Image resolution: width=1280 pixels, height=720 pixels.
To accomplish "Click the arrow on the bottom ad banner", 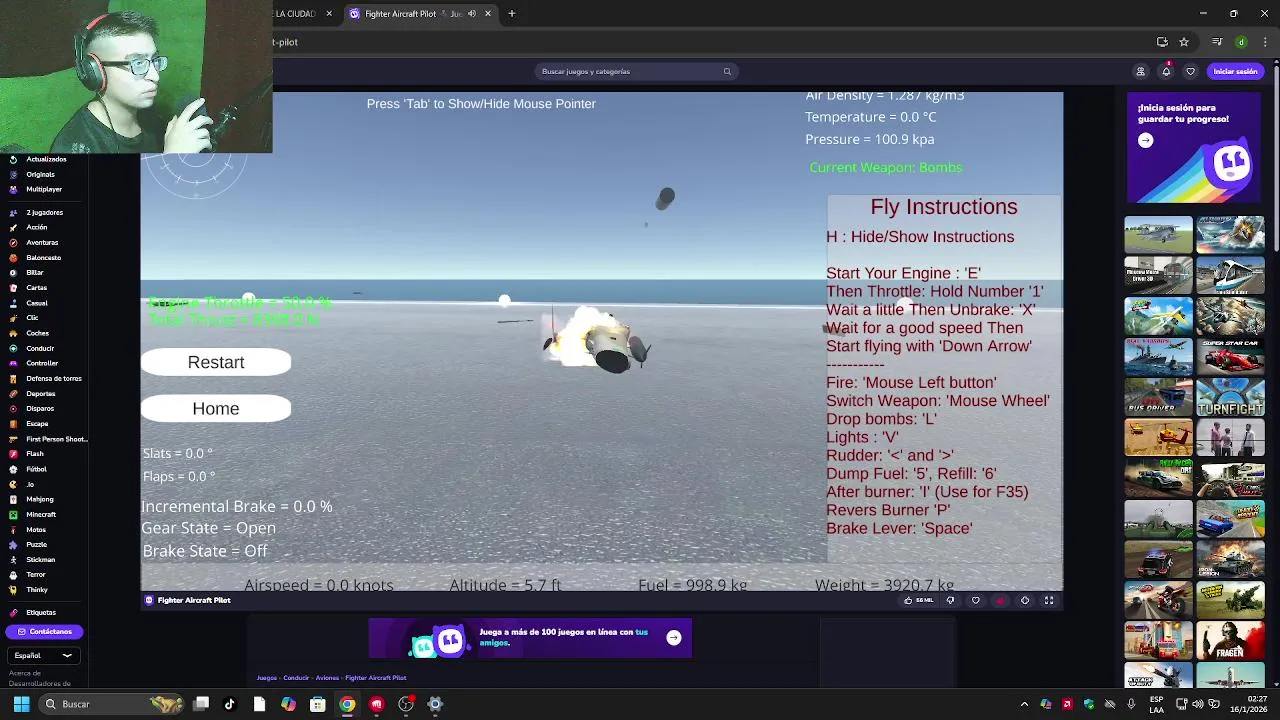I will (x=674, y=638).
